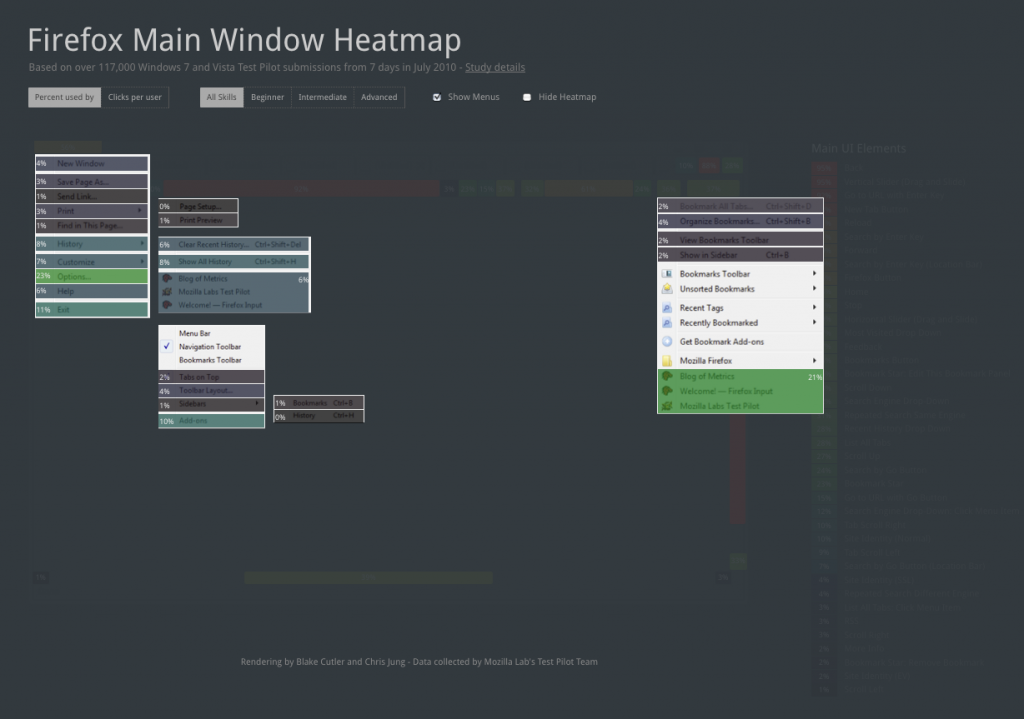Select Show in Sidebar menu item

point(741,255)
